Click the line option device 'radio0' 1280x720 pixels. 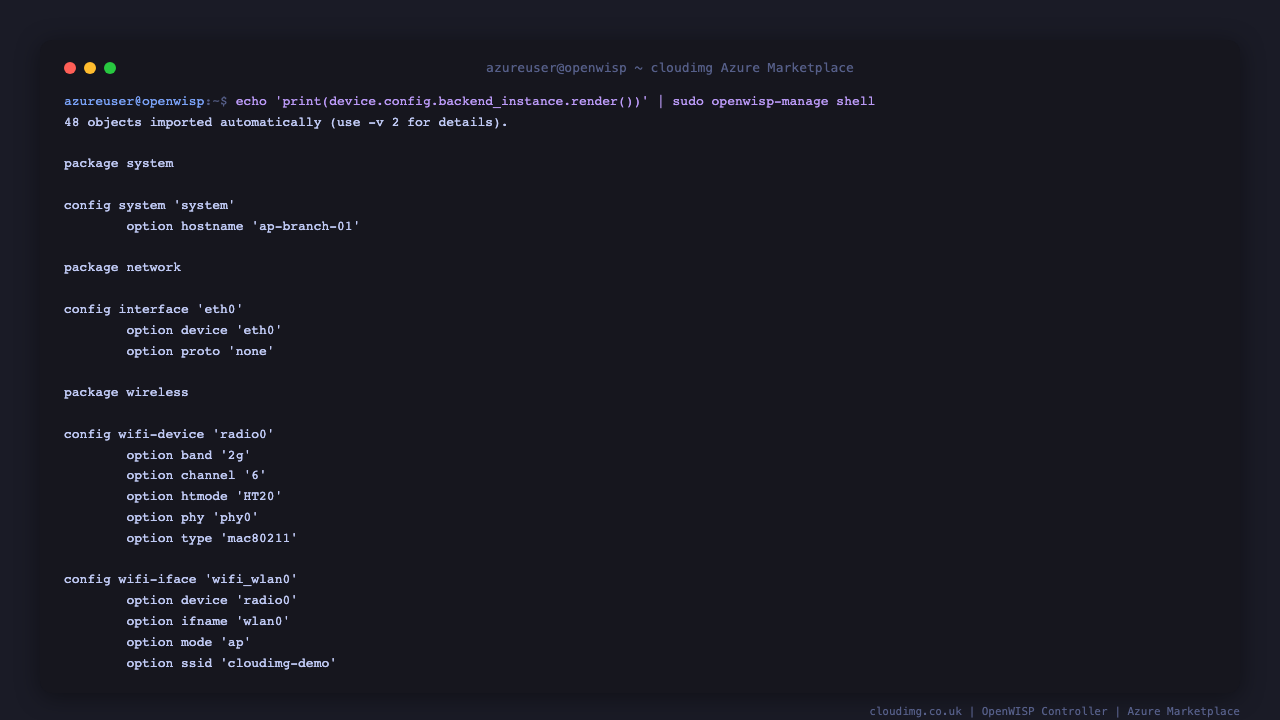[x=212, y=601]
